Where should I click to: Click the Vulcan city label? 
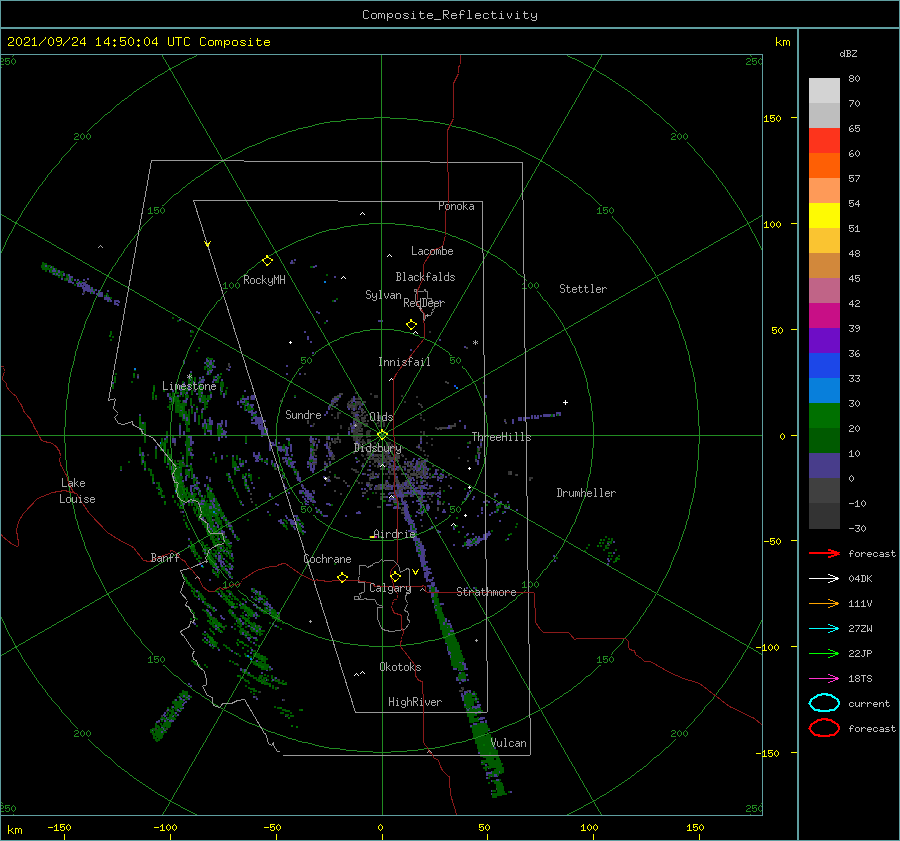point(509,743)
